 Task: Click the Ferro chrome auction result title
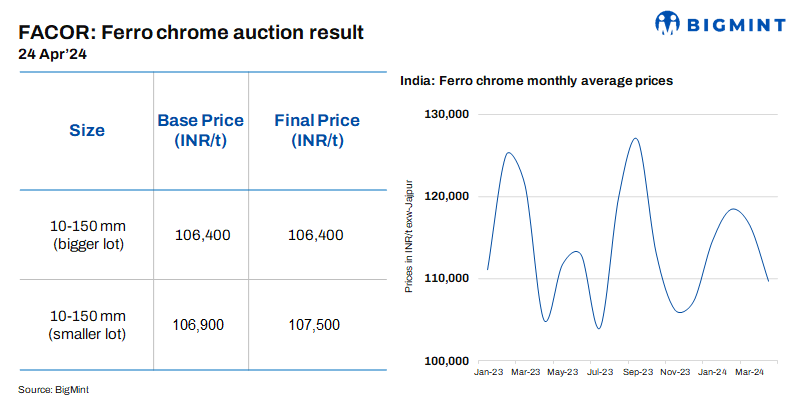(x=191, y=33)
